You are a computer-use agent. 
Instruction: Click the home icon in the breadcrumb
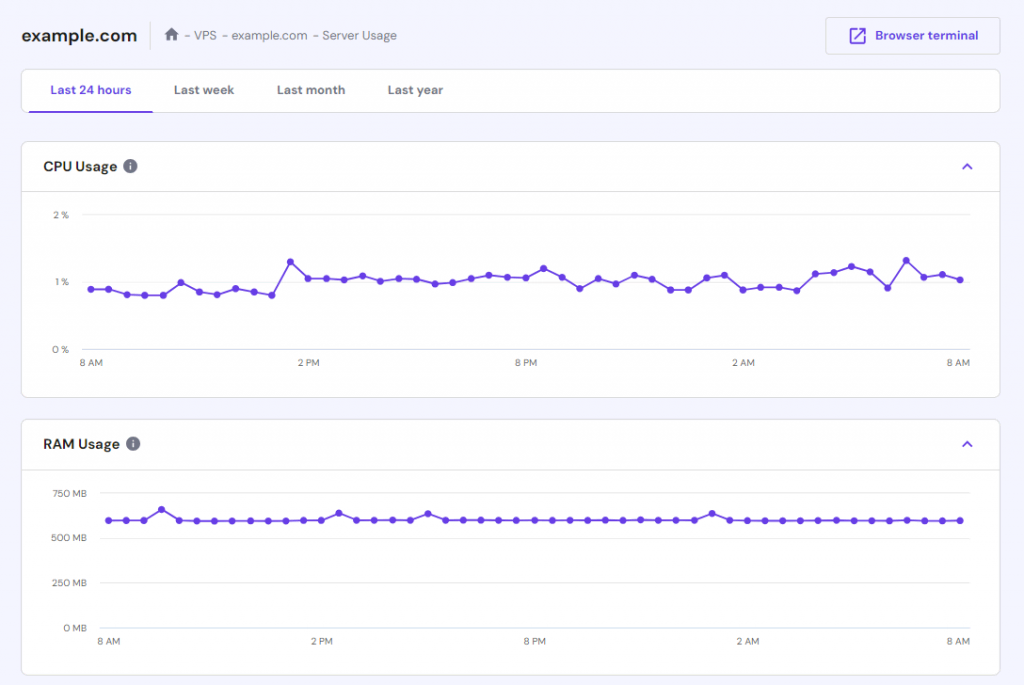pos(171,35)
